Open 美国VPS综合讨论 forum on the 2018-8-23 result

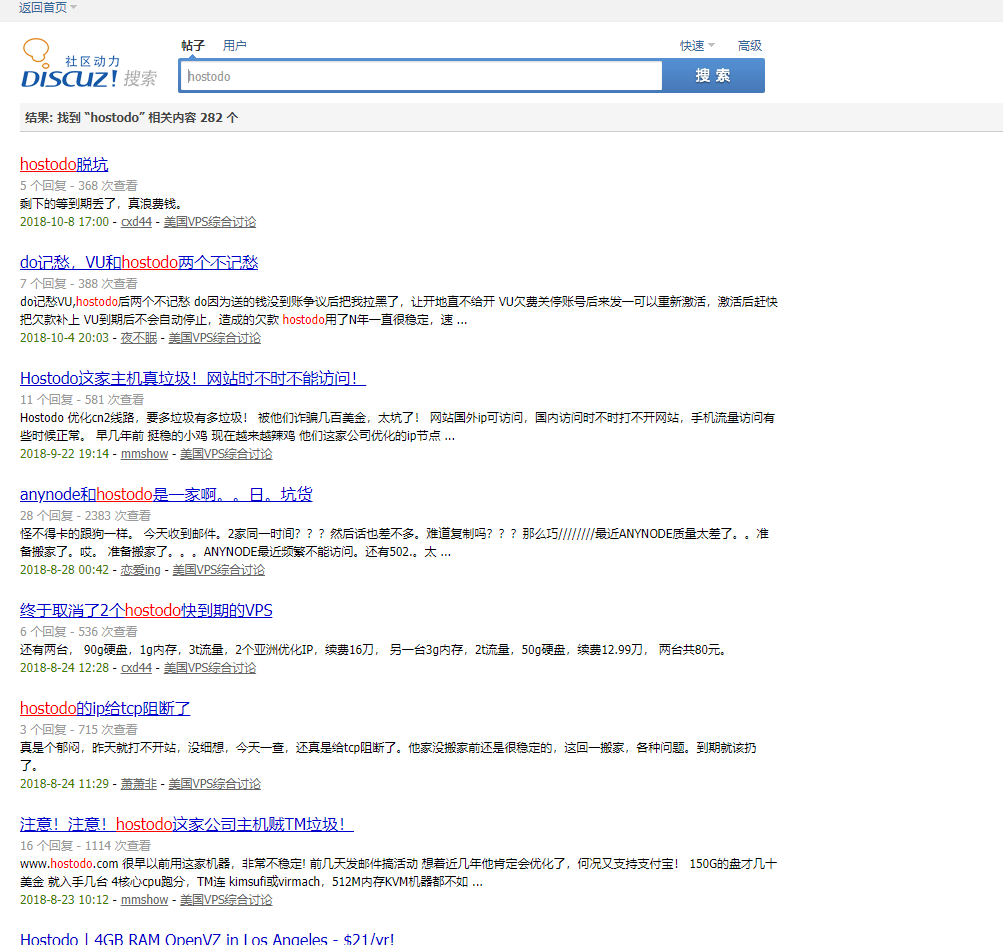coord(226,900)
